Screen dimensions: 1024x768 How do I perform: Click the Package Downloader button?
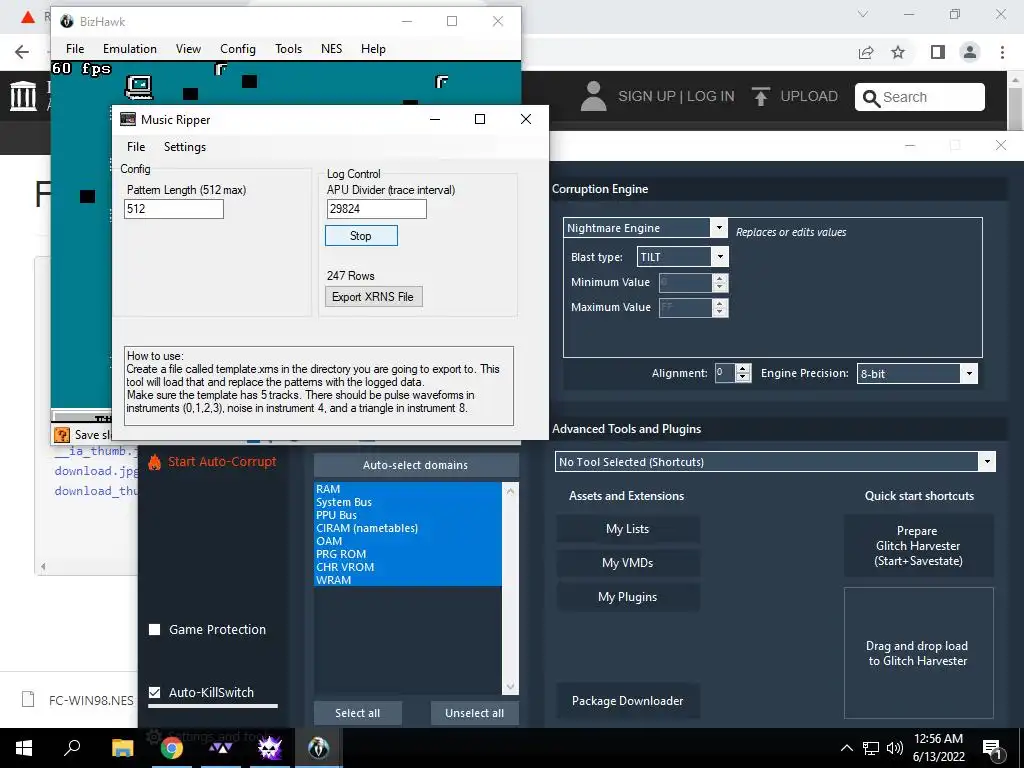tap(628, 701)
